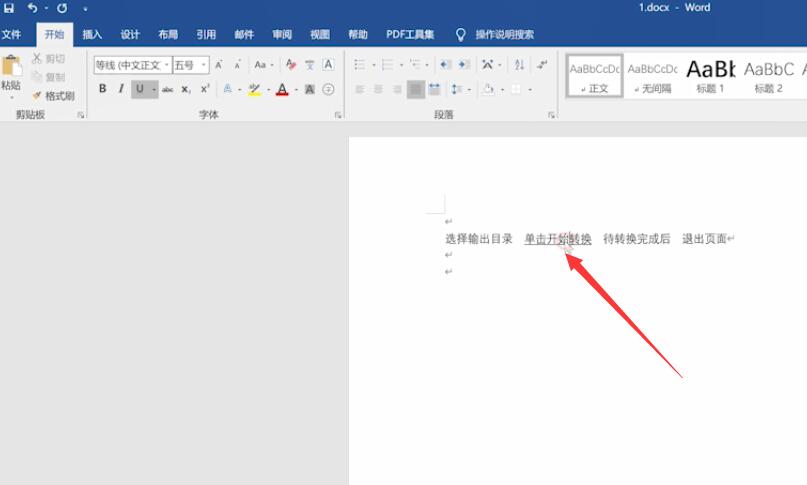Switch to the 引用 (References) tab

[x=206, y=34]
